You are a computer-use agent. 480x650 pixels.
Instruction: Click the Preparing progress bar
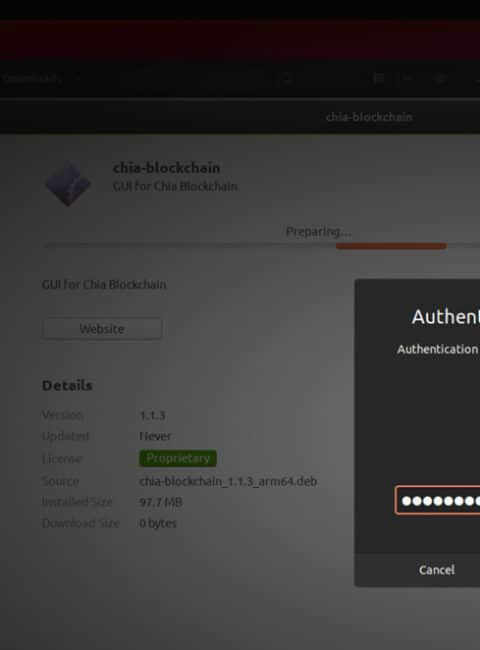(262, 246)
